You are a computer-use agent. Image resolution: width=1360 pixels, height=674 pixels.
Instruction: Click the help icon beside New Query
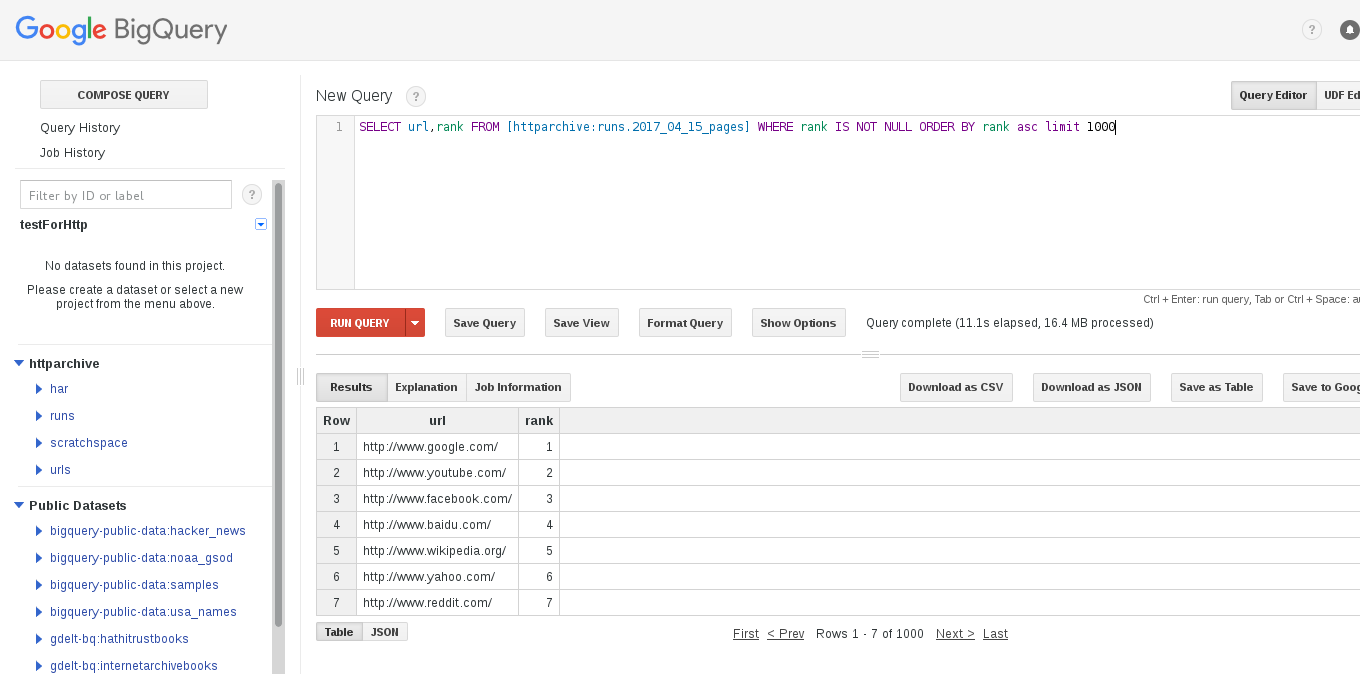(x=415, y=96)
